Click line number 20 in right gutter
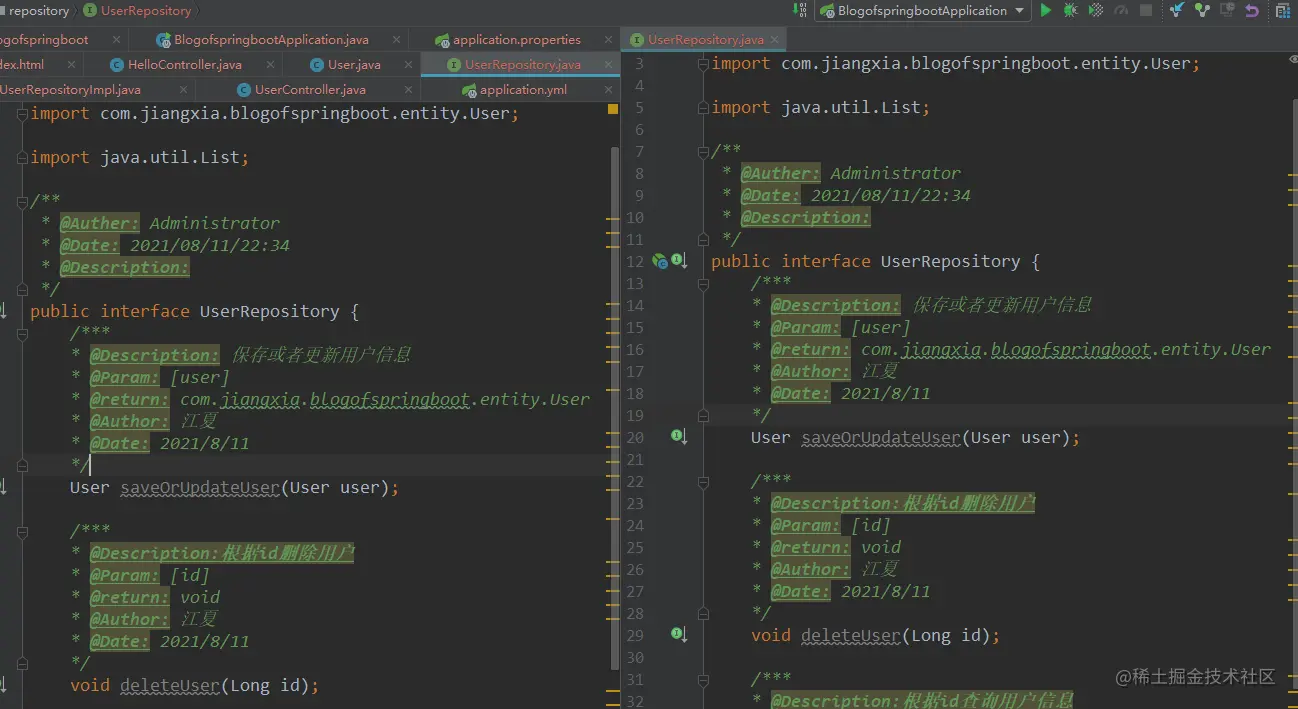 coord(635,437)
